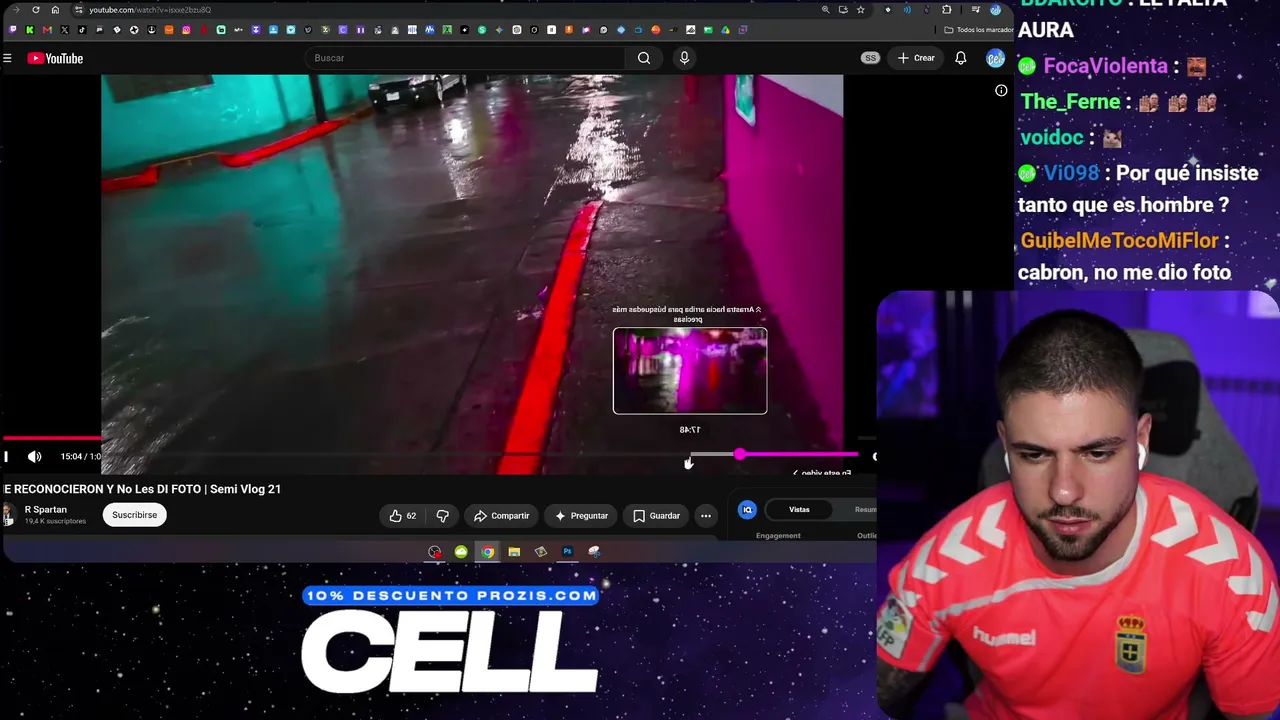Open the R Spartan channel link
The image size is (1280, 720).
click(45, 510)
